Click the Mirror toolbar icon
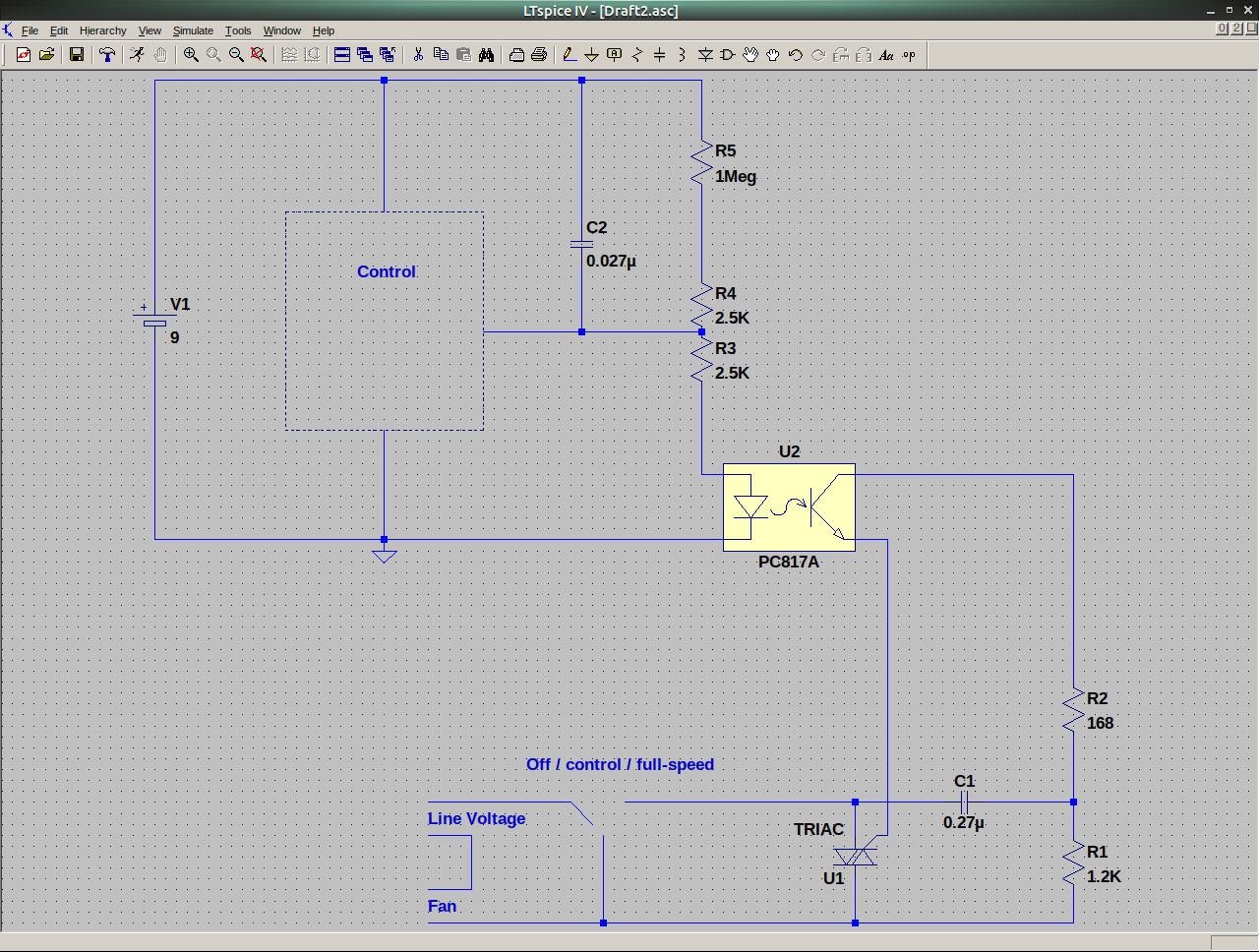Image resolution: width=1259 pixels, height=952 pixels. (864, 55)
